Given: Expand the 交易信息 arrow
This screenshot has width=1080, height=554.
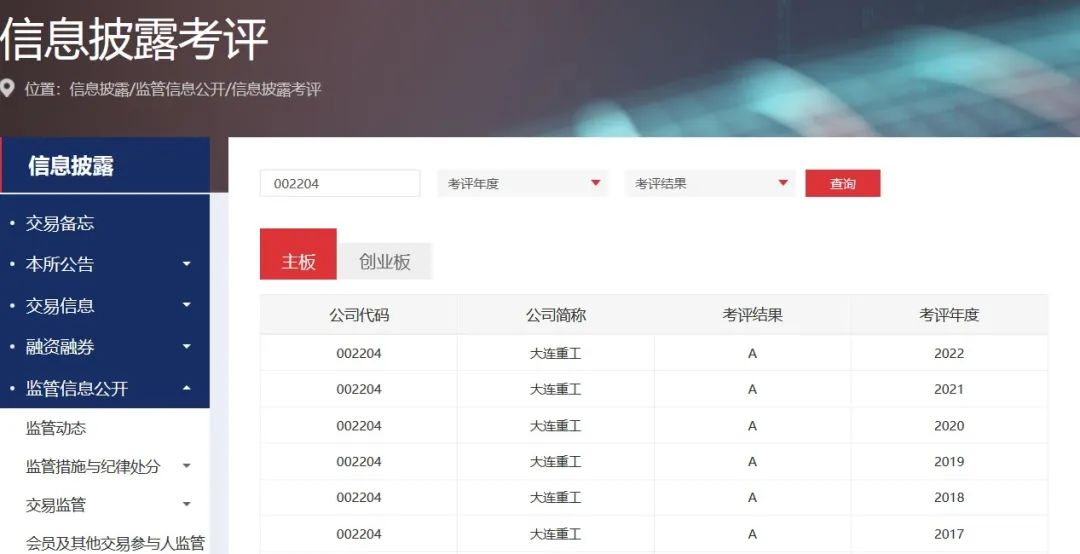Looking at the screenshot, I should click(187, 305).
